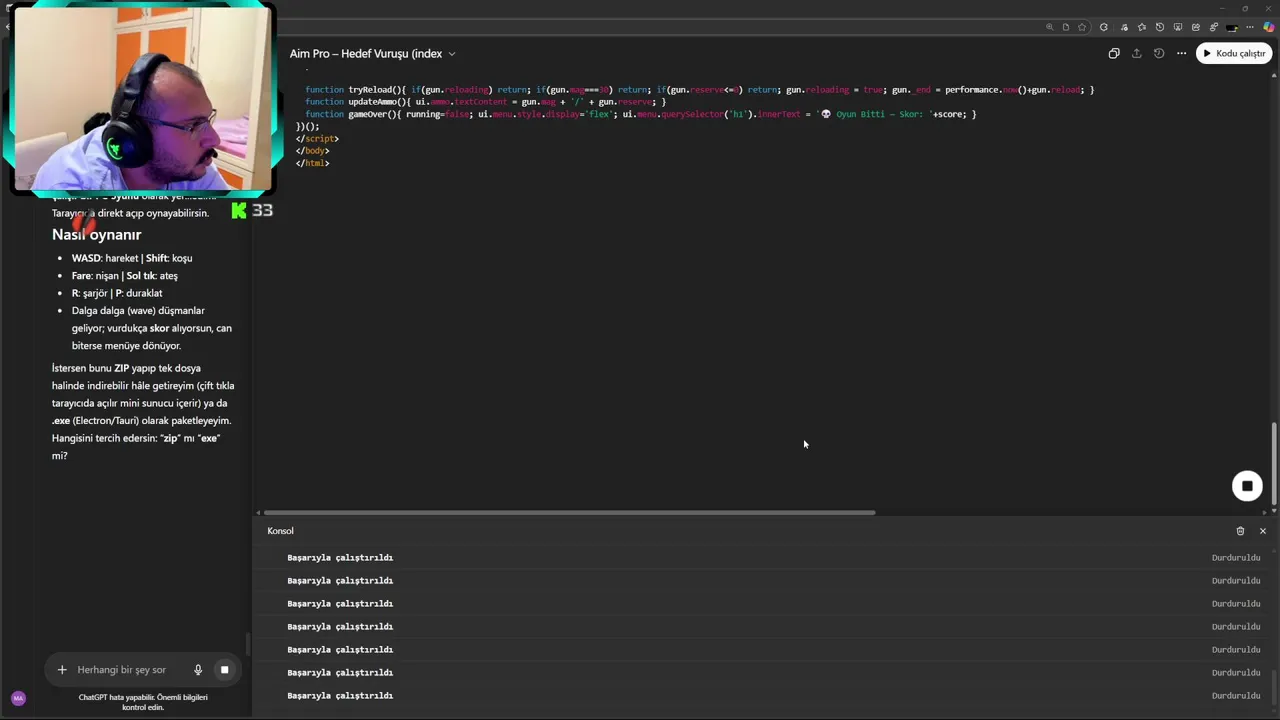Open the canvas more options ellipsis
The width and height of the screenshot is (1280, 720).
click(x=1181, y=53)
